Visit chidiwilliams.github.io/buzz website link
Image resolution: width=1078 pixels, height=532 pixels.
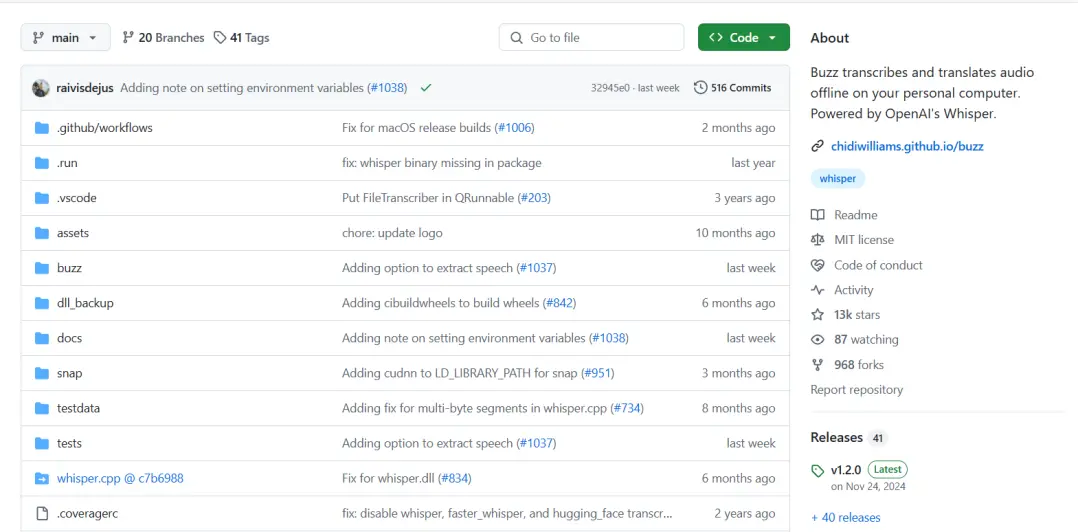click(x=906, y=146)
